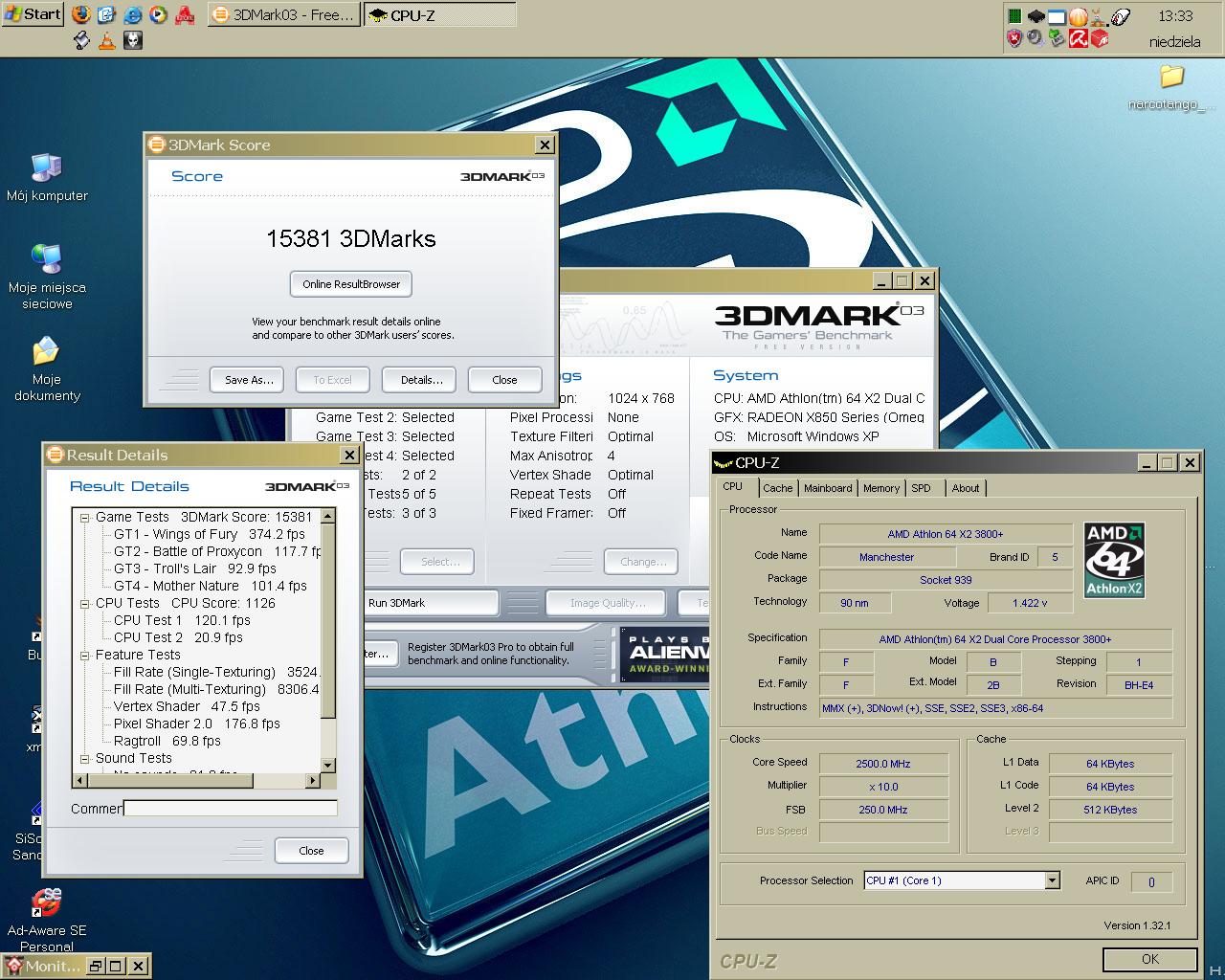Click Details... in 3DMark Score
The width and height of the screenshot is (1225, 980).
[421, 380]
